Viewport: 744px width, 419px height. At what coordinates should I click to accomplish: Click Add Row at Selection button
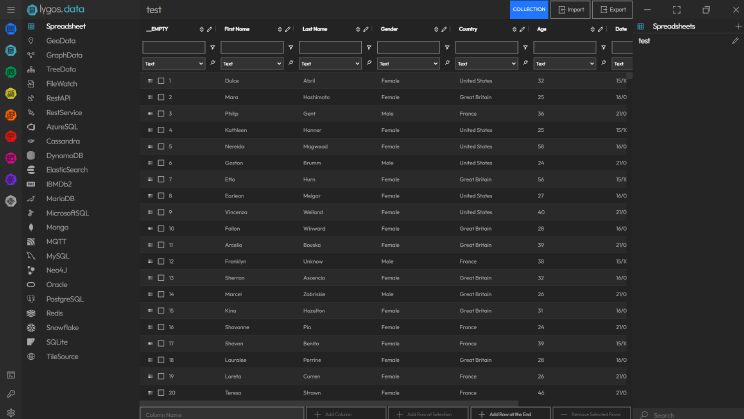pos(428,414)
